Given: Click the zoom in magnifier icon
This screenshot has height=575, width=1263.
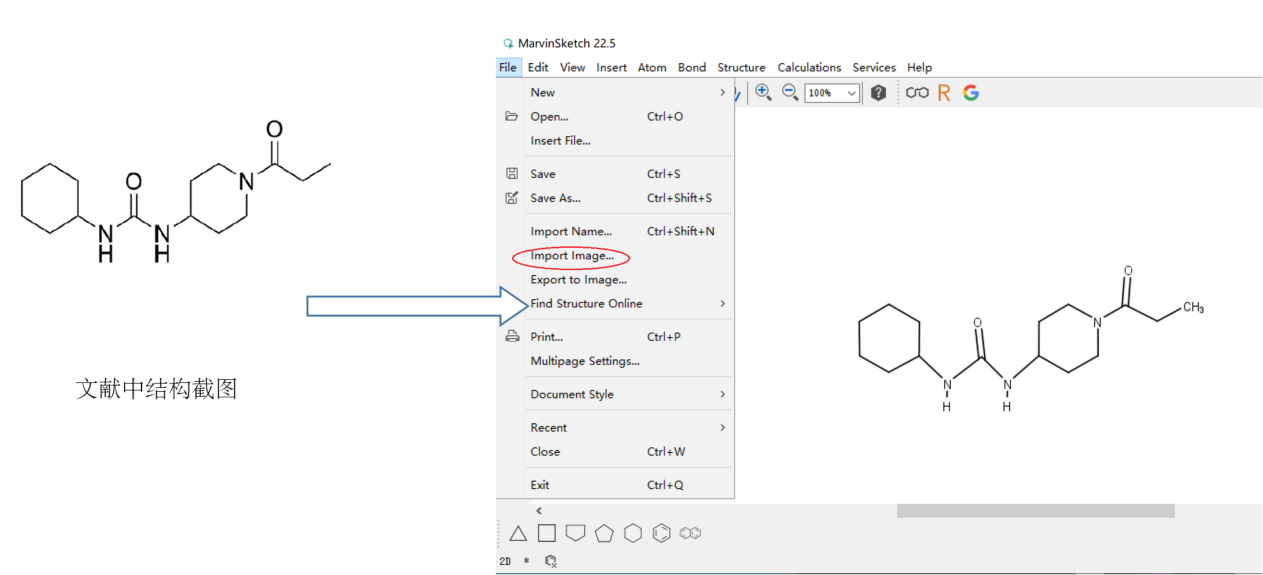Looking at the screenshot, I should [763, 92].
